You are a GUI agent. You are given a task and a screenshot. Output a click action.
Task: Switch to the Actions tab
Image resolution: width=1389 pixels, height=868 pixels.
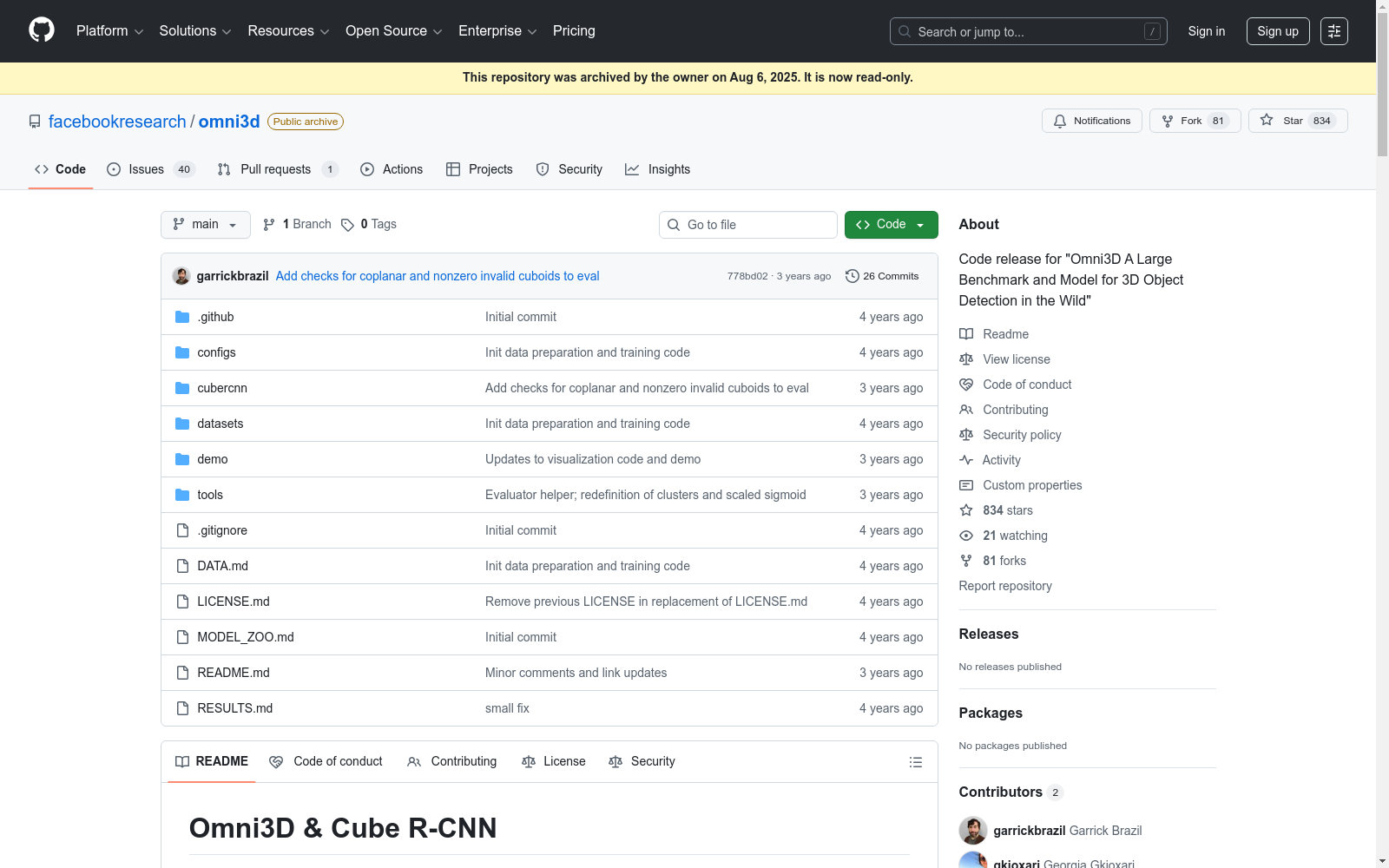pos(392,169)
